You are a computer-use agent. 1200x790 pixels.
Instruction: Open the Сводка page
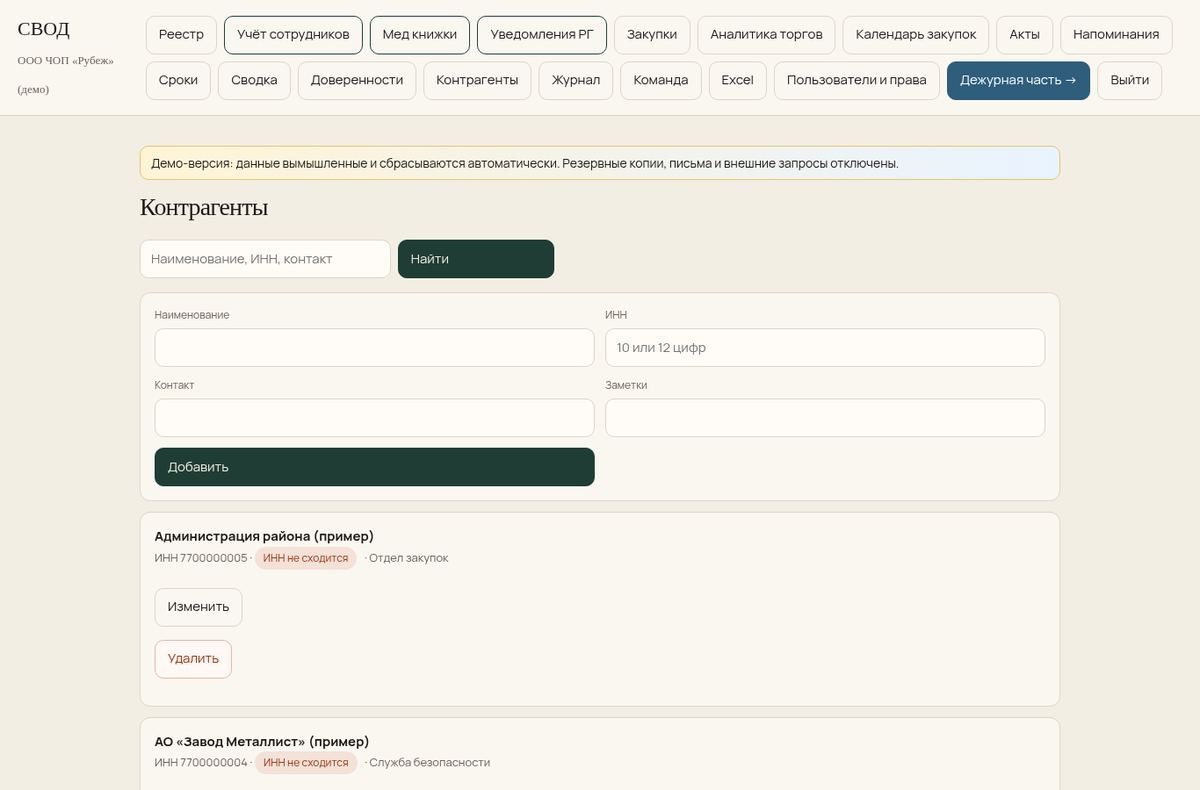(x=254, y=81)
